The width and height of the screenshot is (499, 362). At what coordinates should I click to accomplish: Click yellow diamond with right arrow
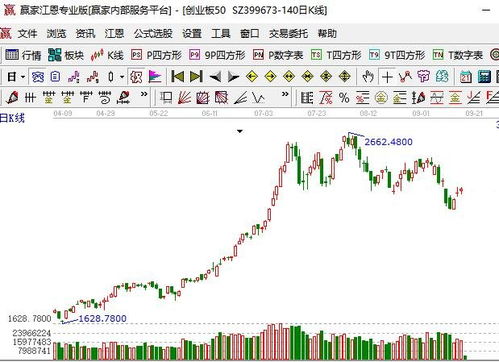(x=270, y=77)
